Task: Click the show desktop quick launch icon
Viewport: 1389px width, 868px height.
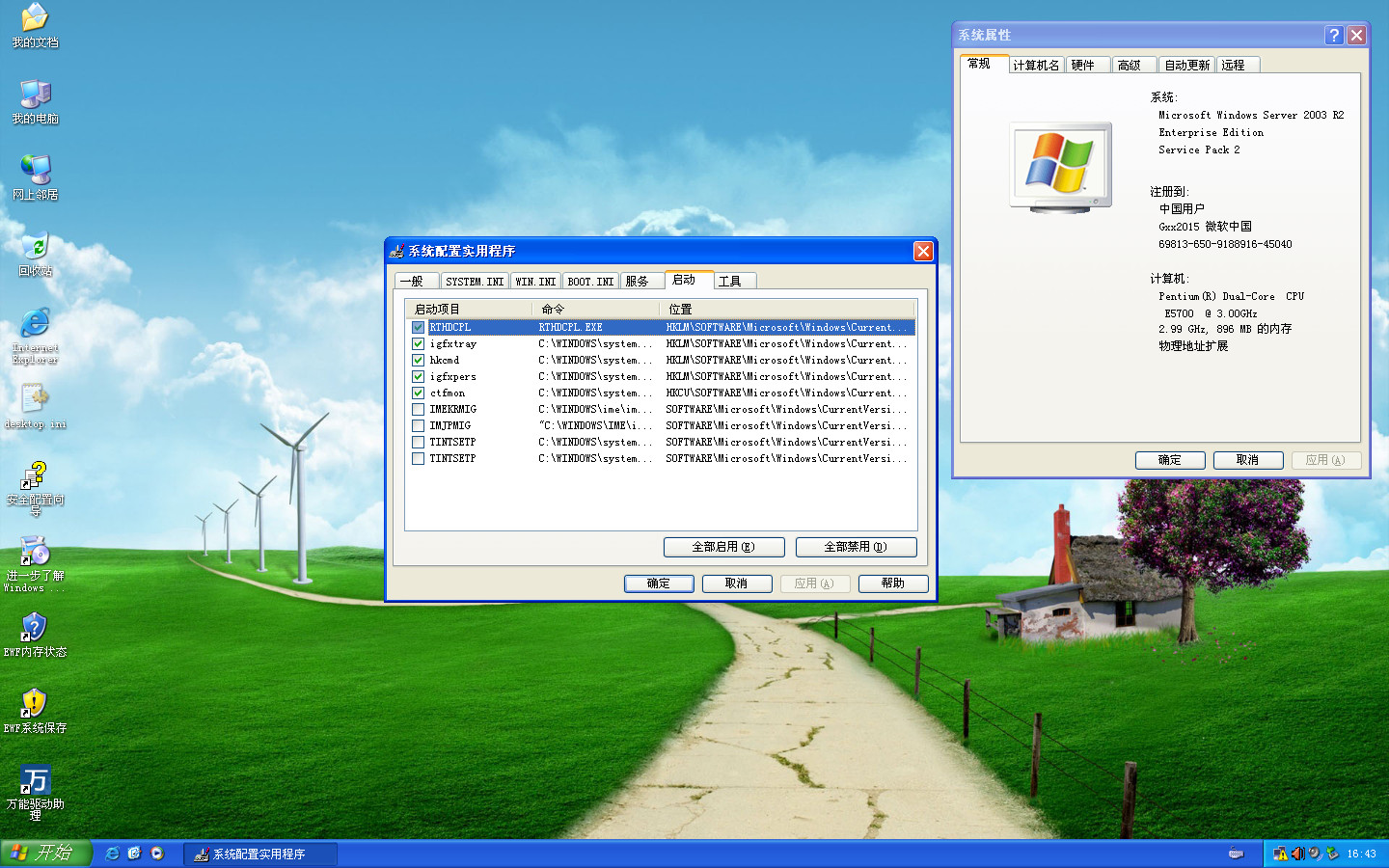Action: coord(134,854)
